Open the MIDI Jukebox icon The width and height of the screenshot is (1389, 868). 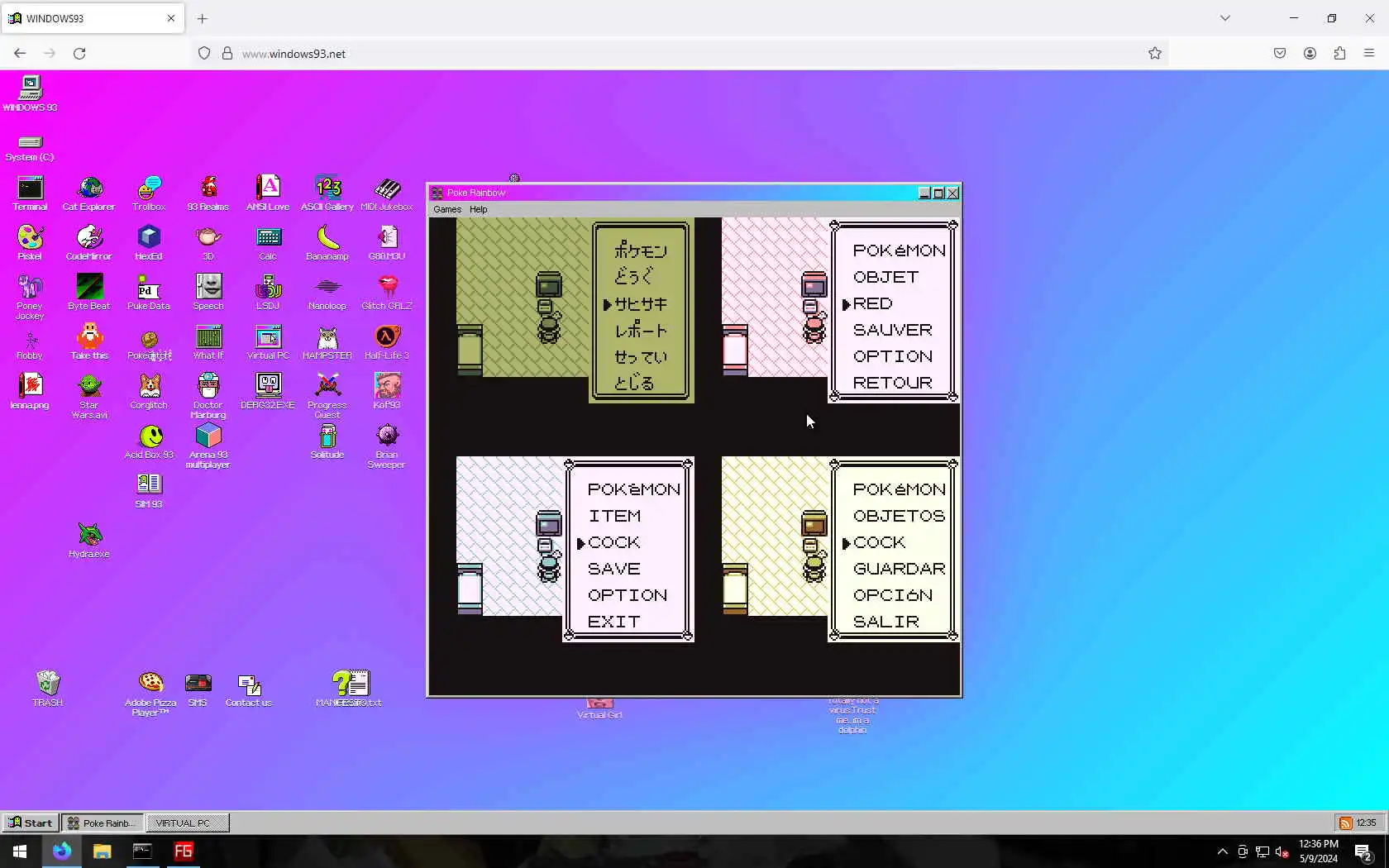click(387, 193)
